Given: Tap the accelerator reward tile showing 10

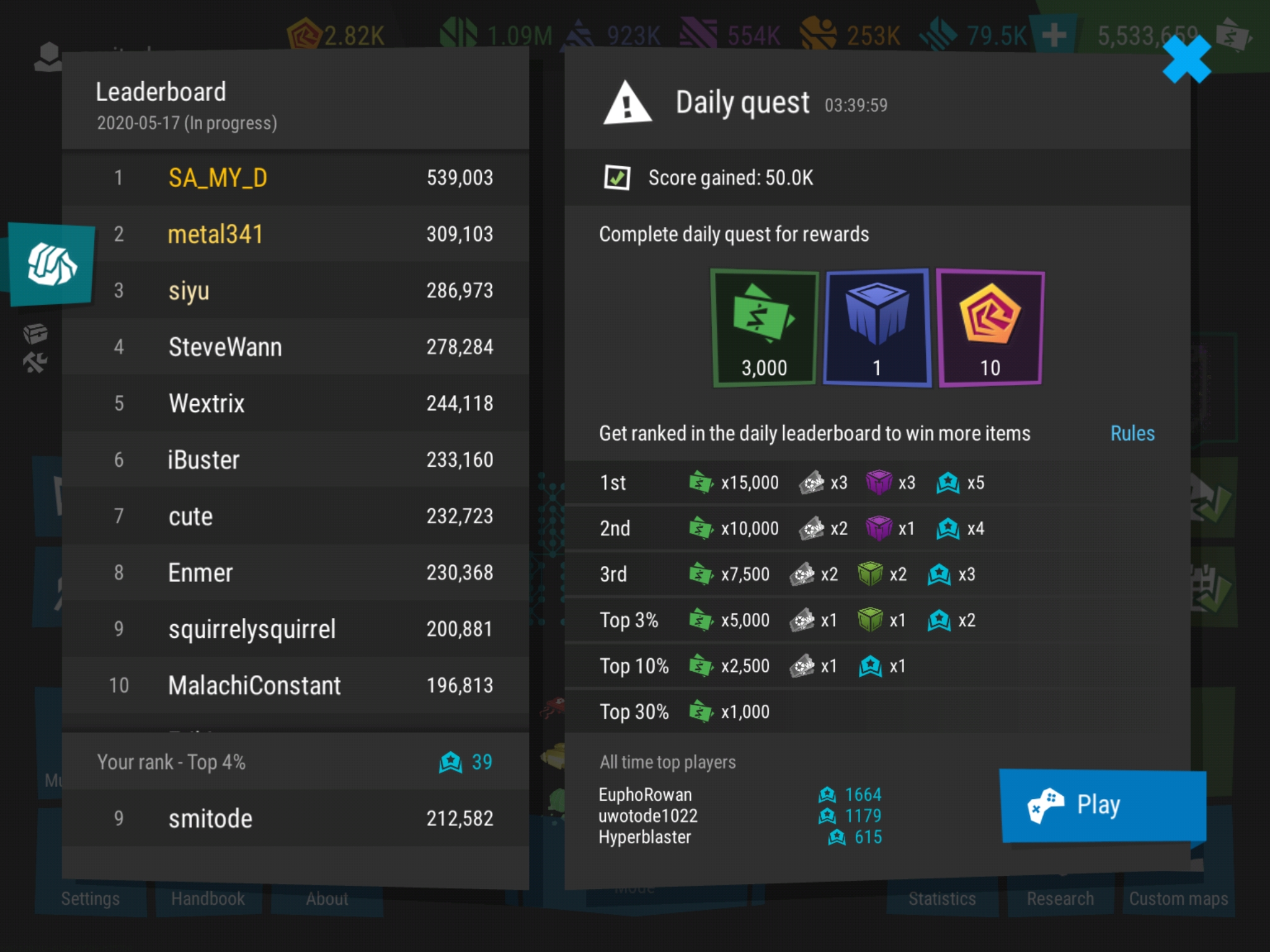Looking at the screenshot, I should tap(990, 328).
